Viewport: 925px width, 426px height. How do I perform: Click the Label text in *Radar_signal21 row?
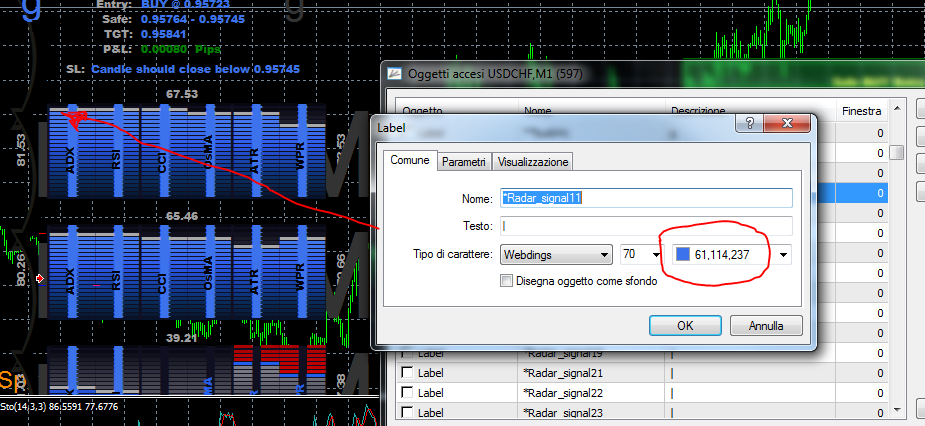[x=430, y=373]
